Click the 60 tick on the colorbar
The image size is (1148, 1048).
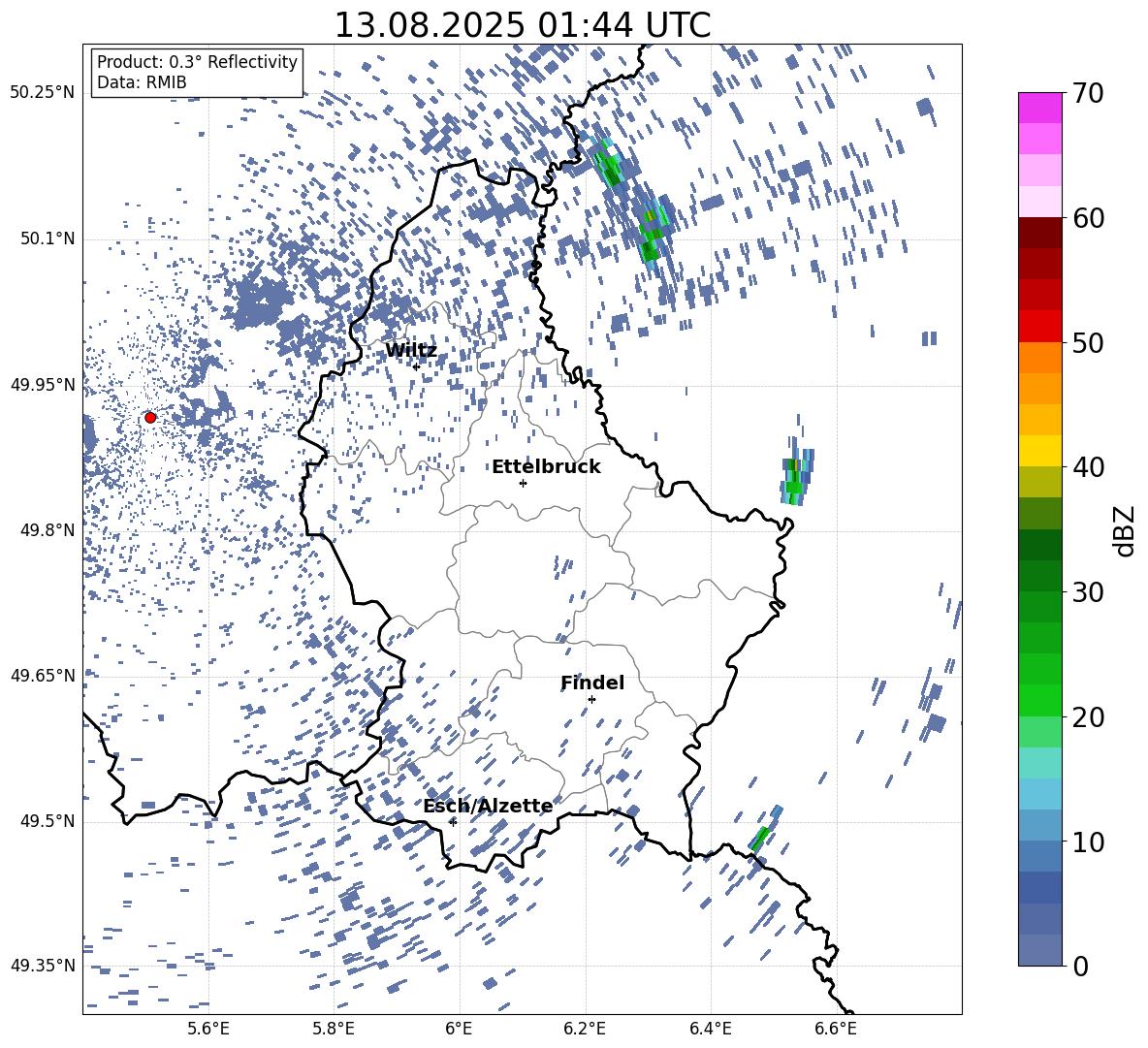[x=1088, y=218]
